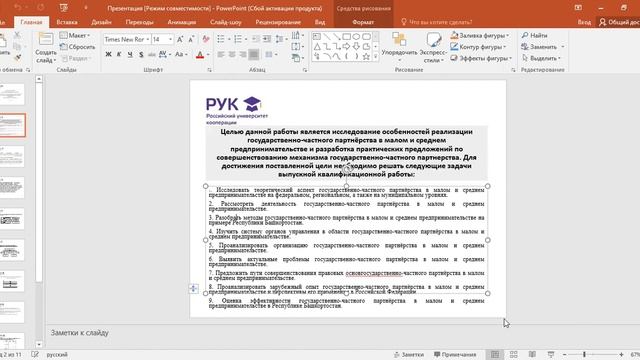Screen dimensions: 640x360
Task: Toggle text shadow (S)
Action: point(141,54)
